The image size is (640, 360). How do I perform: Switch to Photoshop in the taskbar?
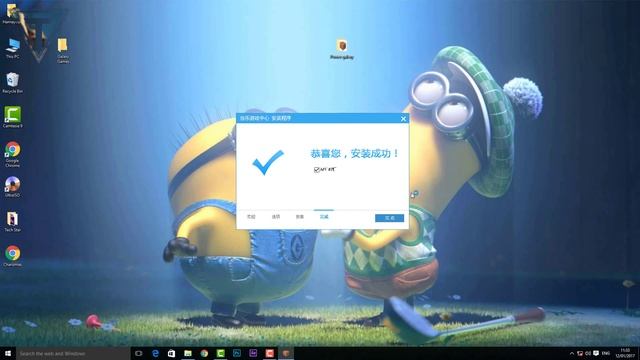point(237,353)
